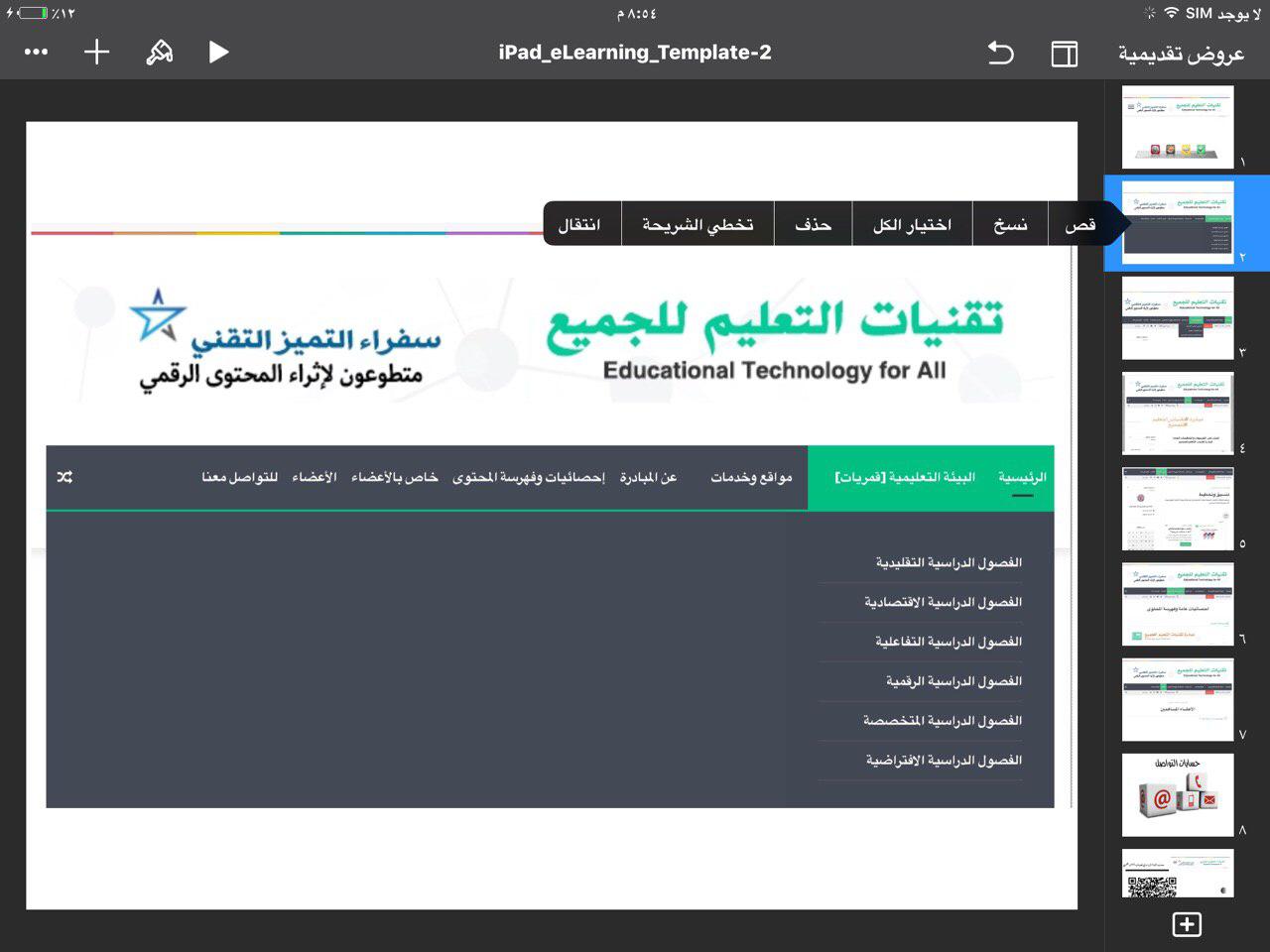Go back to عروض تقديمية presentations
Viewport: 1270px width, 952px height.
click(x=1181, y=54)
